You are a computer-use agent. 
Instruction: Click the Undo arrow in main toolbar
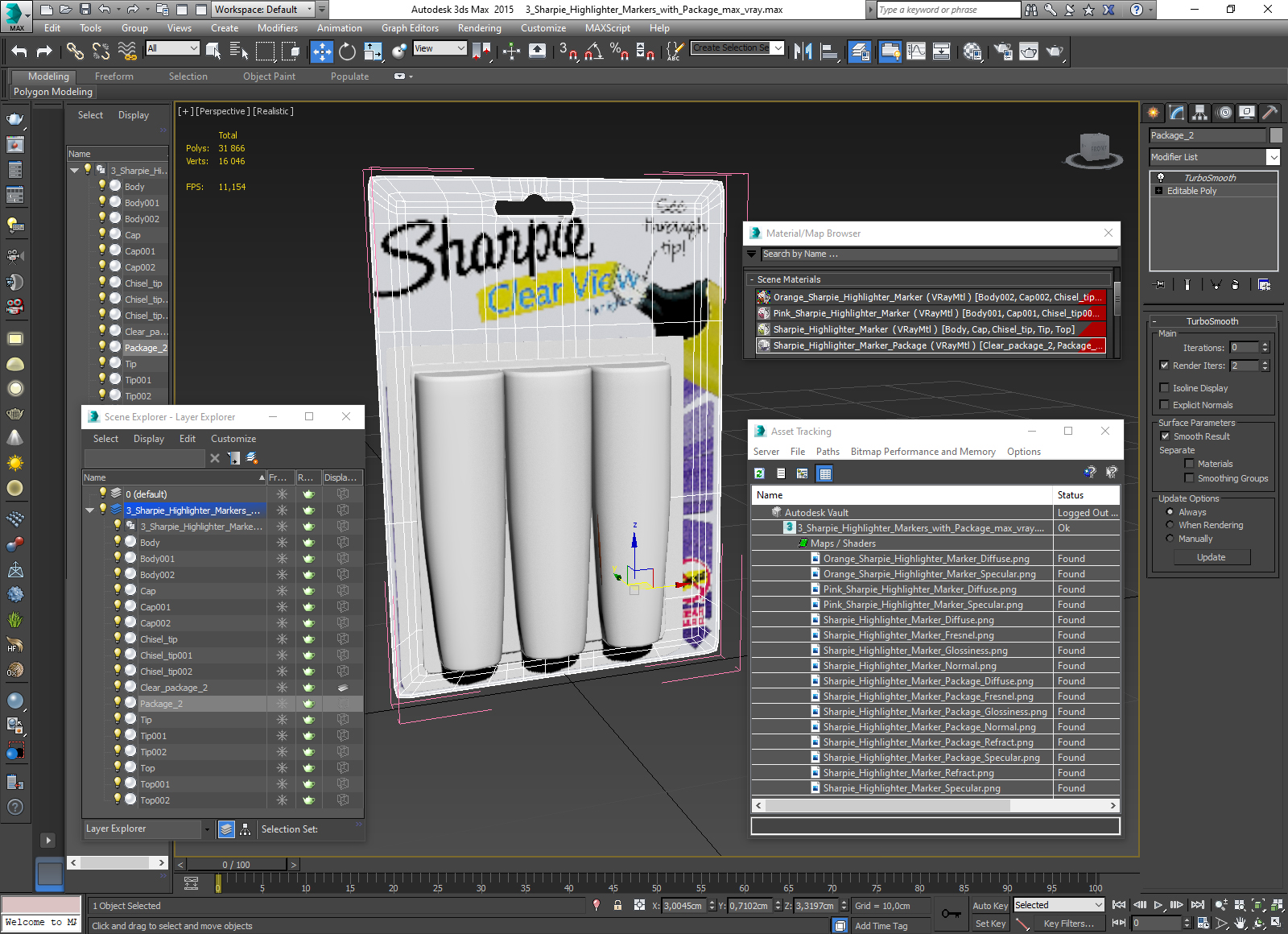[19, 52]
